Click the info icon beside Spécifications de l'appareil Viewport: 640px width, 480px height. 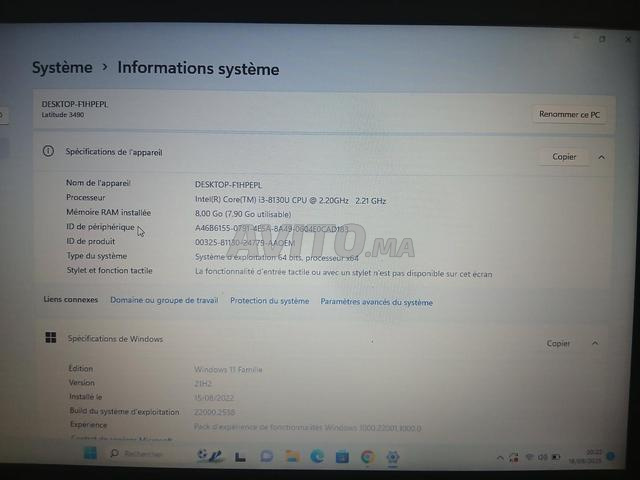tap(48, 151)
